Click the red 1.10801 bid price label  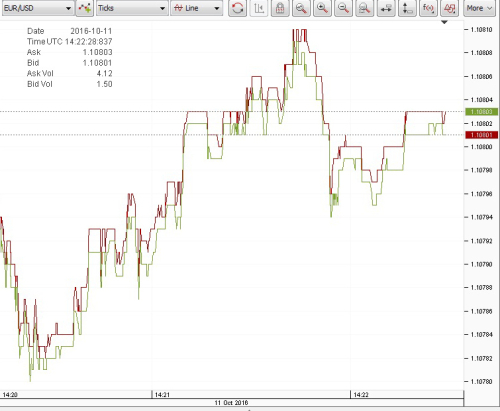(x=482, y=135)
